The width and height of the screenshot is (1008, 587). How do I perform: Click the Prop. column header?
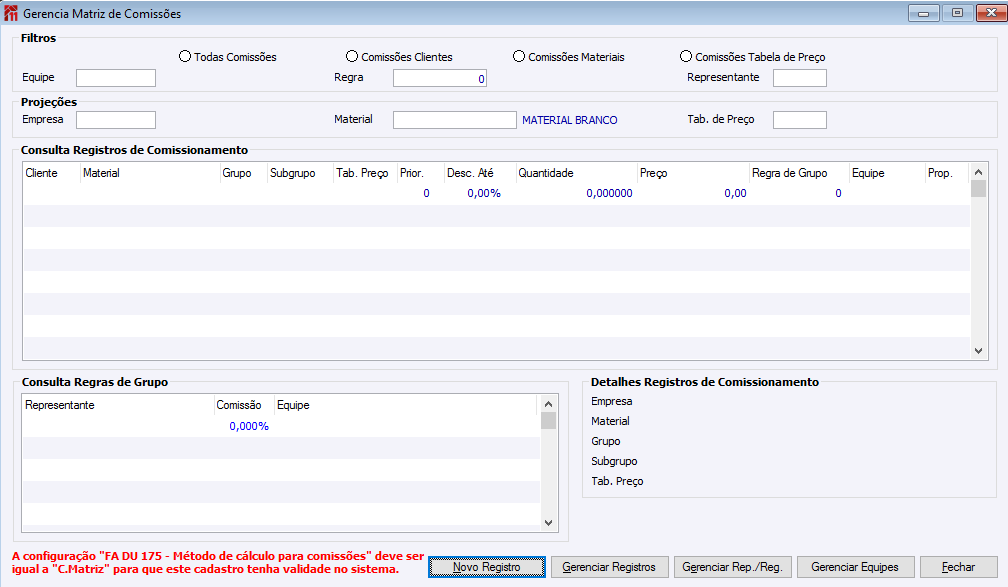tap(946, 173)
